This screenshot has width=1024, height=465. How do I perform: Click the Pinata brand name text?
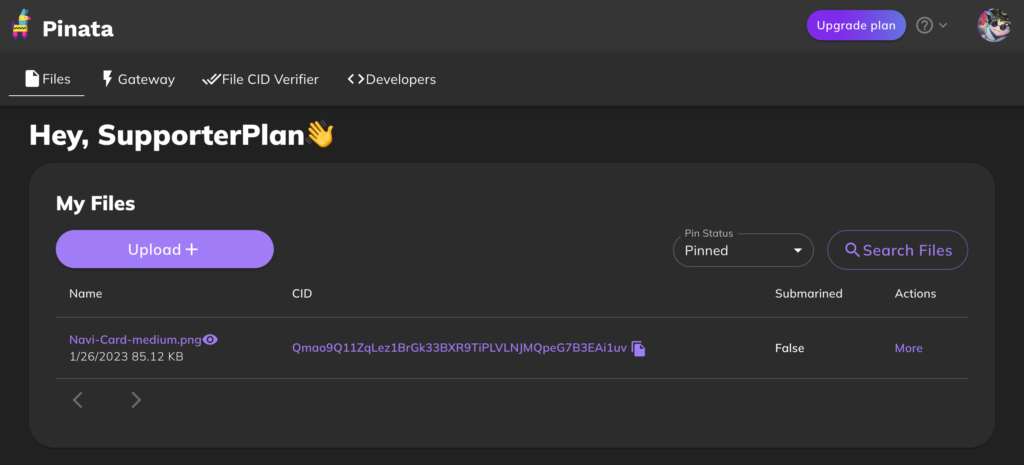pos(78,29)
